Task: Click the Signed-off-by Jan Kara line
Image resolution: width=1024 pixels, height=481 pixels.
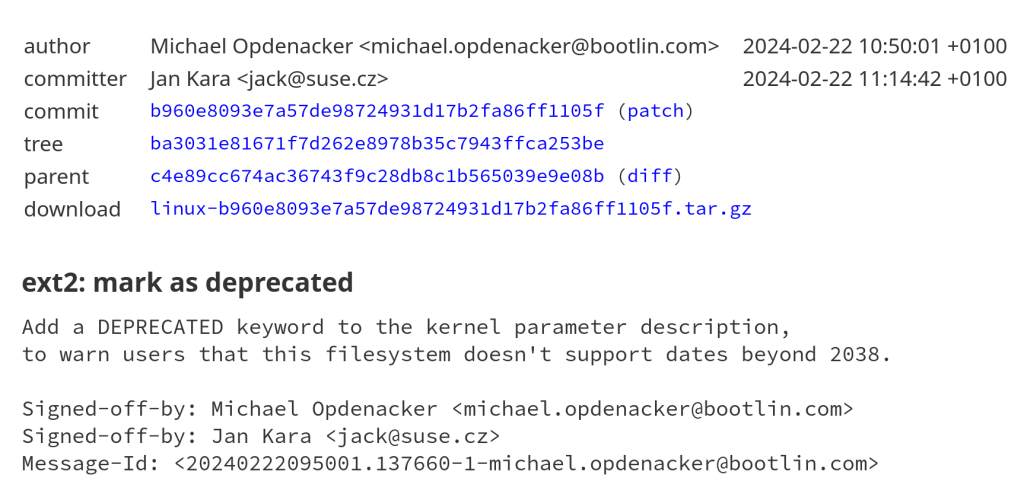Action: [x=260, y=436]
